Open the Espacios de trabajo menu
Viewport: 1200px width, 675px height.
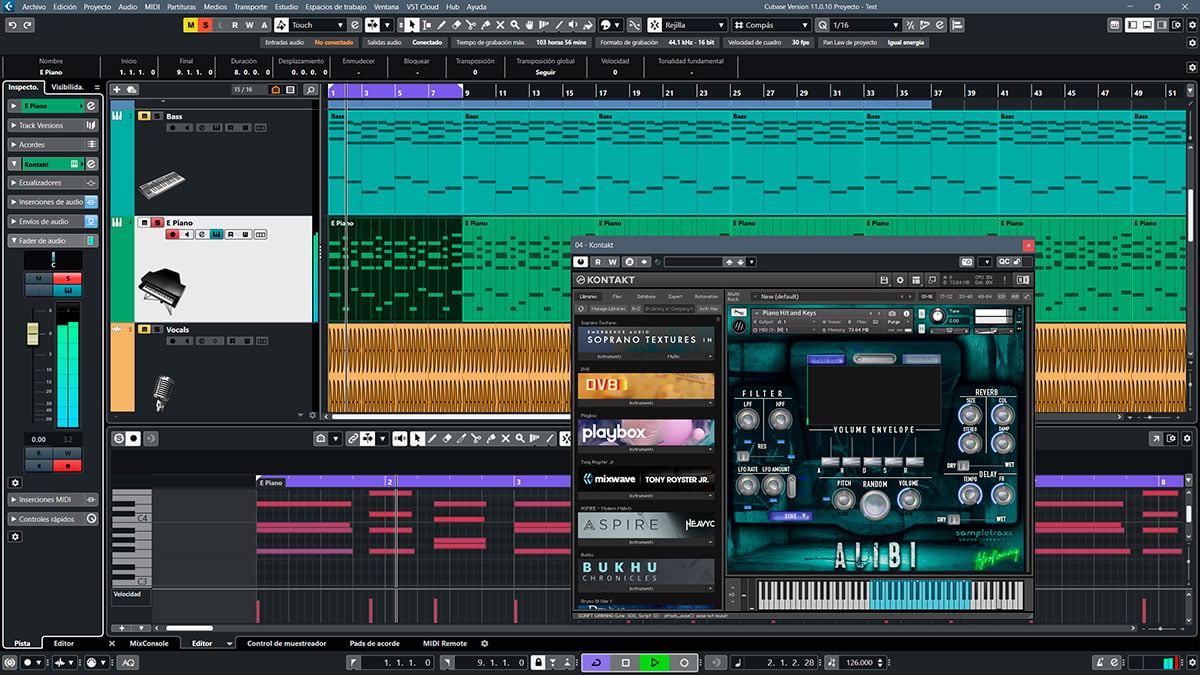[x=338, y=7]
